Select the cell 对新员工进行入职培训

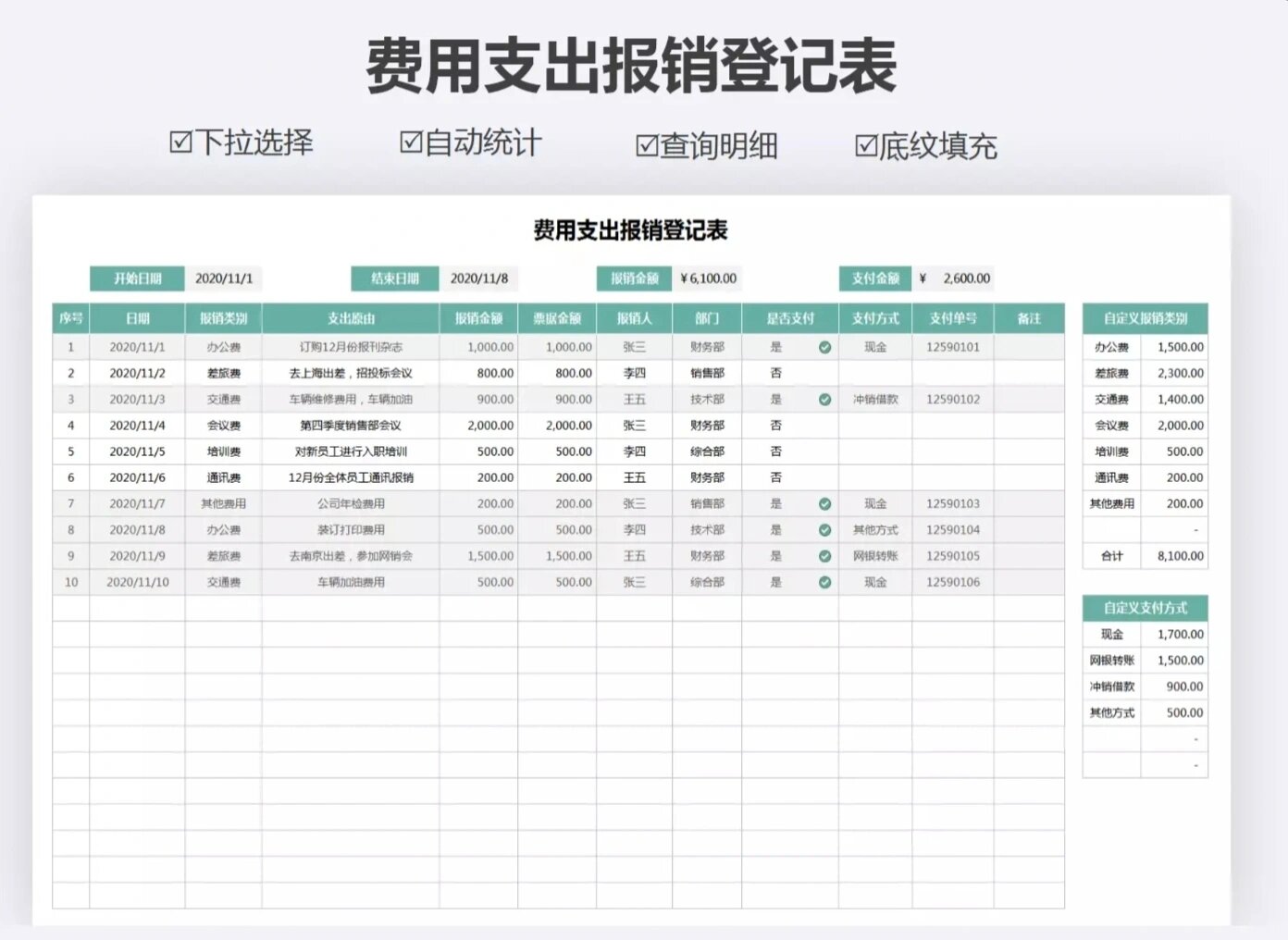coord(351,451)
